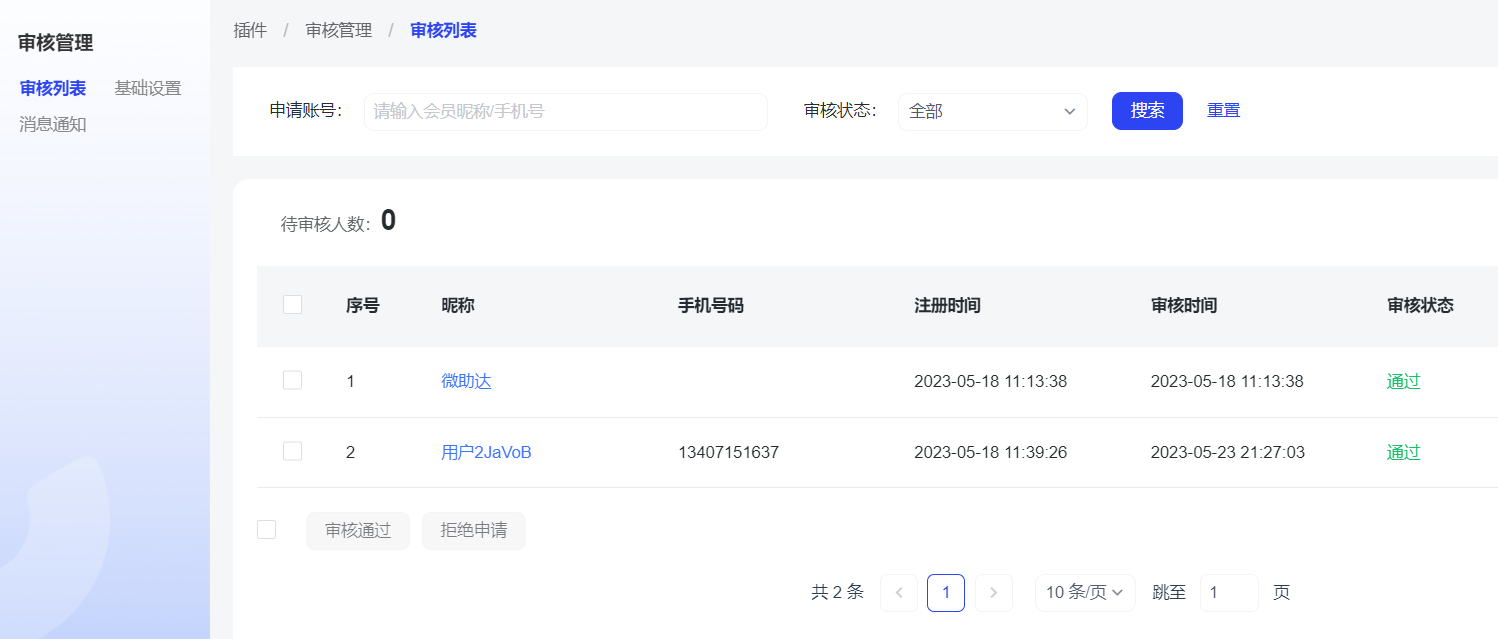Click the 审核状态 column header
The width and height of the screenshot is (1498, 639).
click(x=1420, y=306)
